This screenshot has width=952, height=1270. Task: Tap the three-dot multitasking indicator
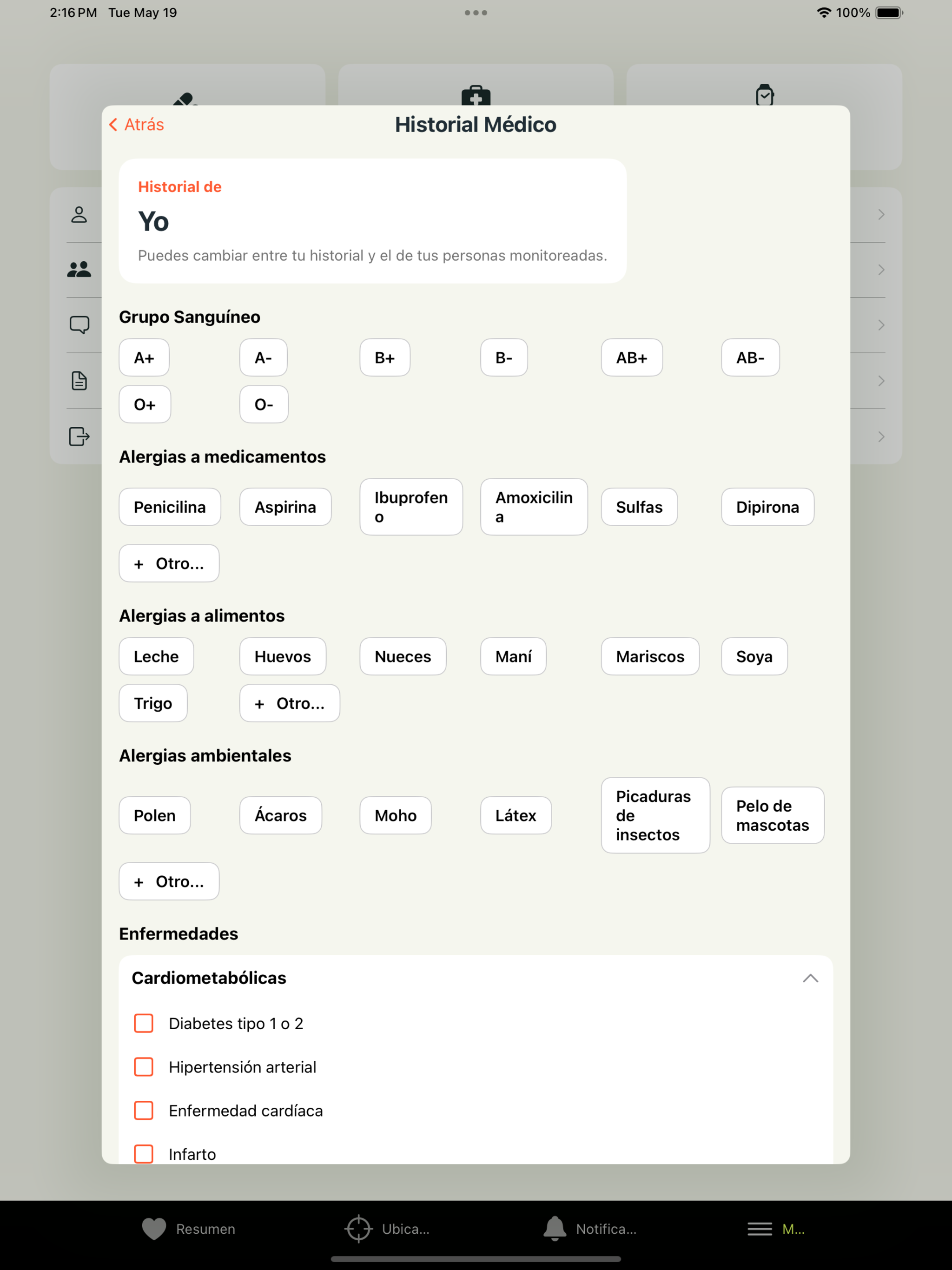[x=476, y=13]
